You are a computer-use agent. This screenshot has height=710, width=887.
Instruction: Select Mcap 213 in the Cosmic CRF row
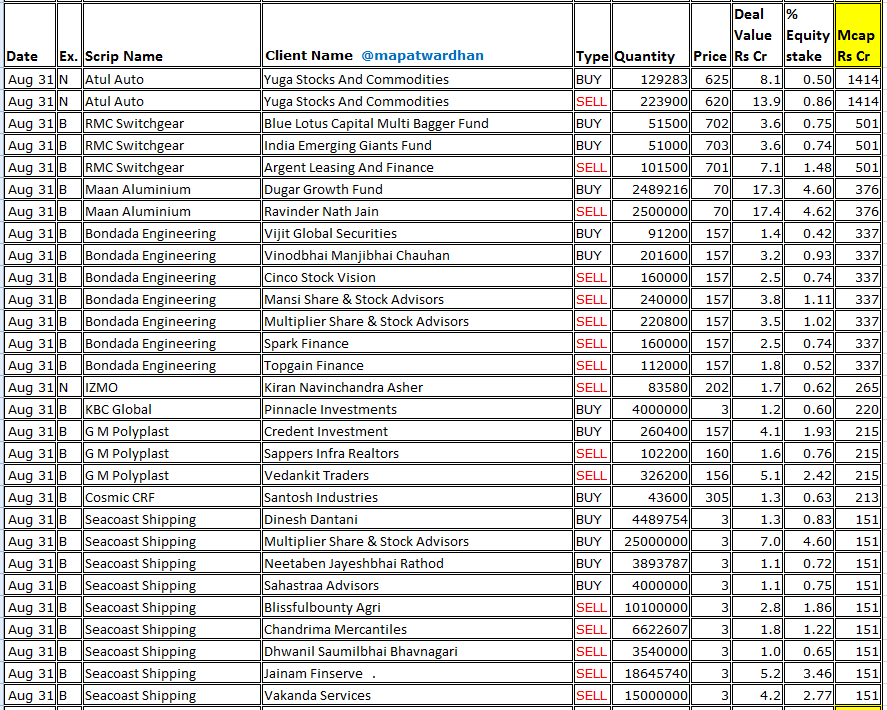tap(858, 498)
